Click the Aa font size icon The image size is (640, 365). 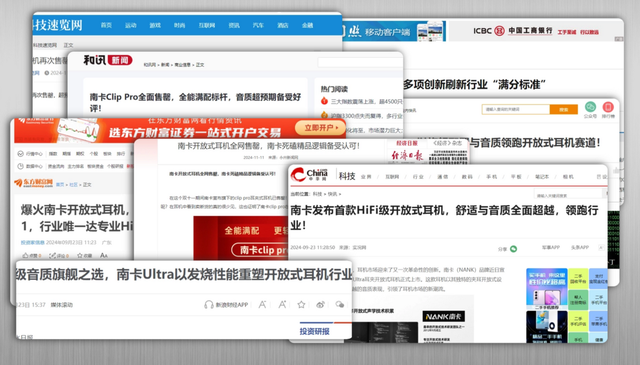coord(104,256)
